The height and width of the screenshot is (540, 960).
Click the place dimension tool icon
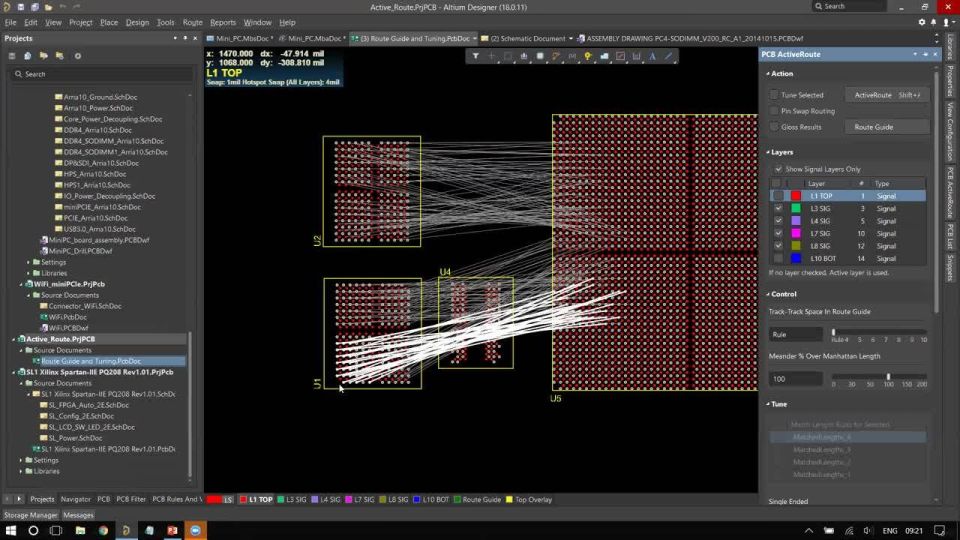[x=636, y=56]
